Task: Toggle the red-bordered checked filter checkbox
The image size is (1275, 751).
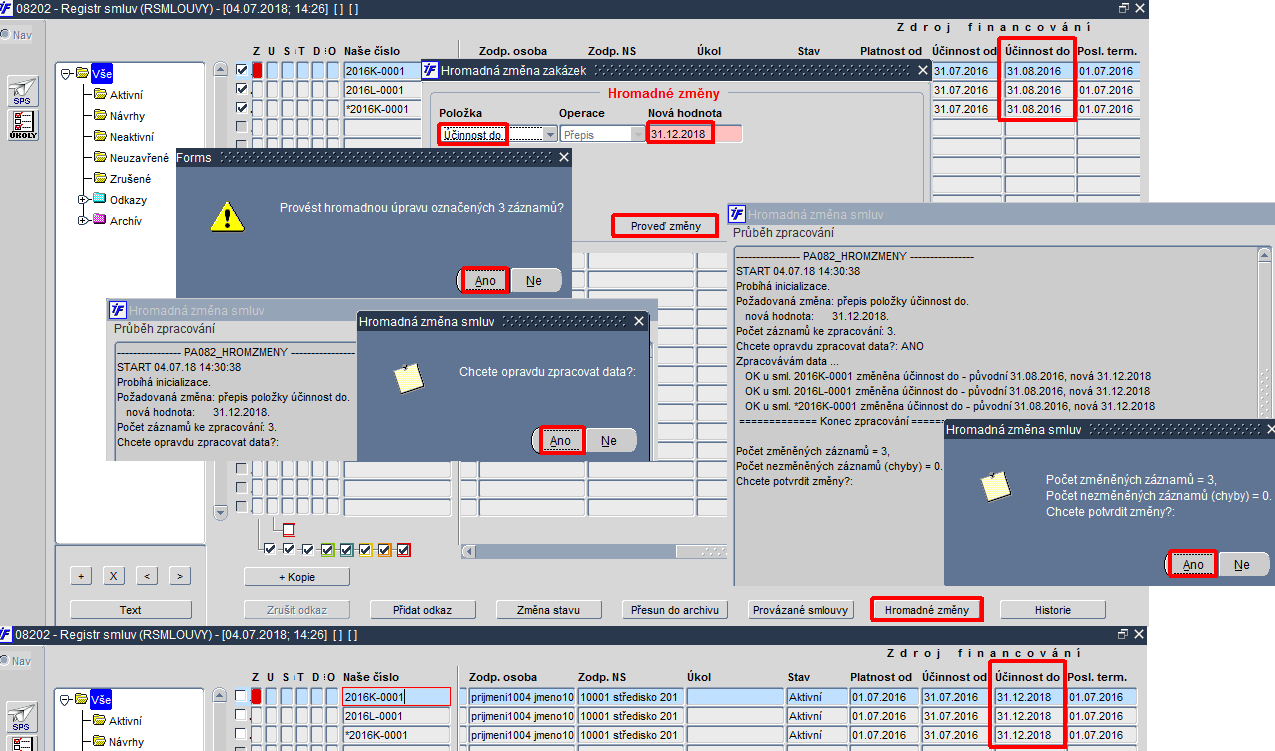Action: tap(403, 550)
